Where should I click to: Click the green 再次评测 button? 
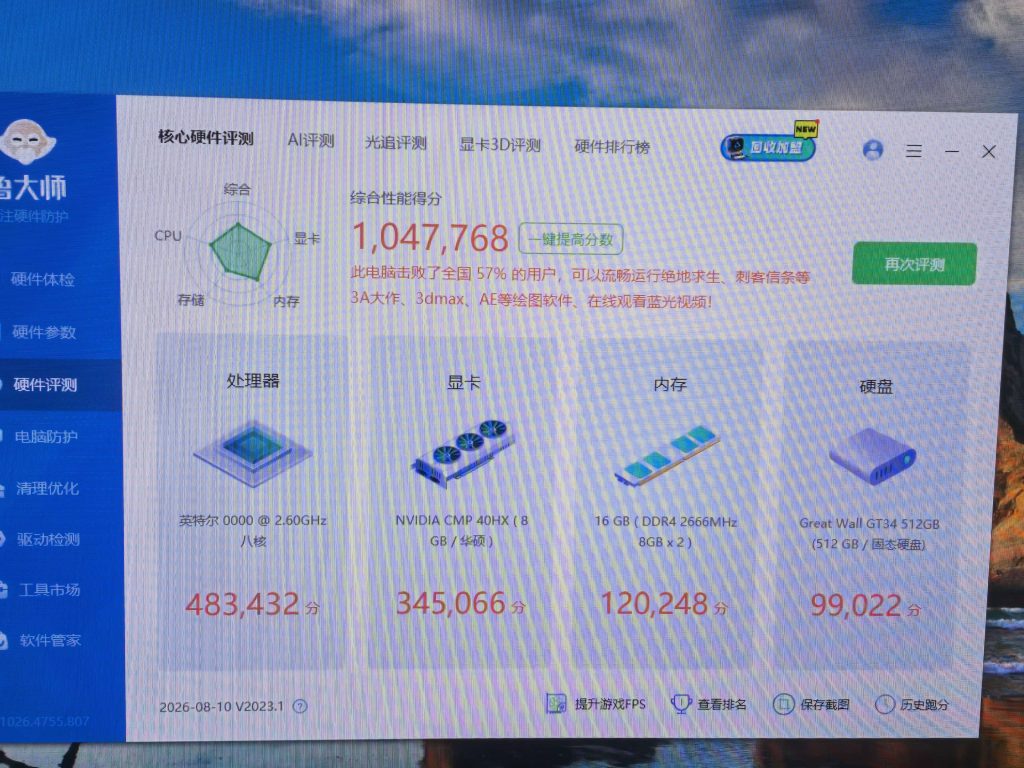pos(914,264)
